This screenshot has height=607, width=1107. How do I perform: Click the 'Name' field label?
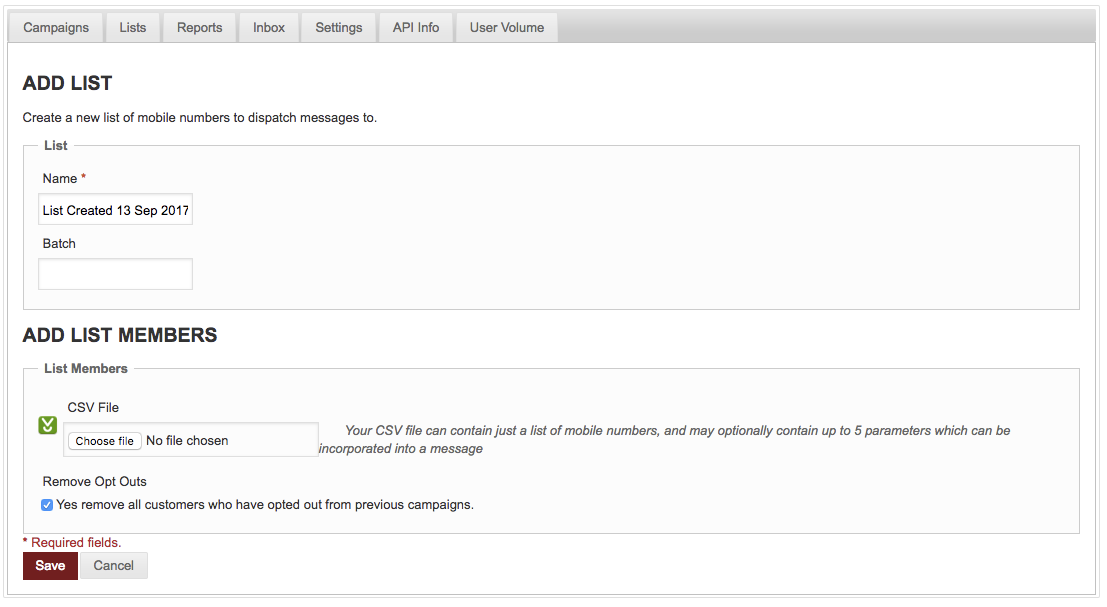point(60,179)
